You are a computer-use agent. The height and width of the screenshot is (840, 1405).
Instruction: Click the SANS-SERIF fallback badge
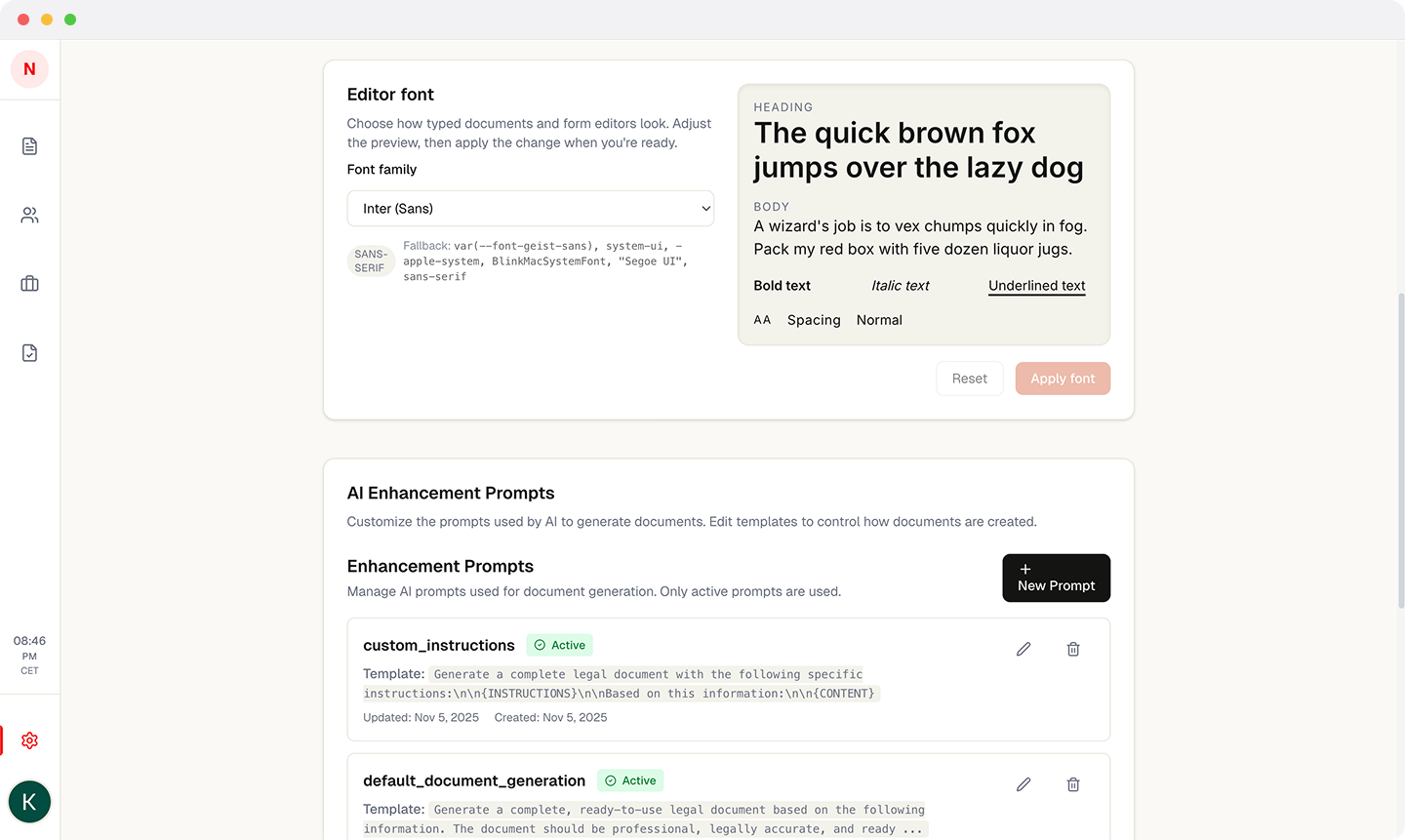point(371,260)
